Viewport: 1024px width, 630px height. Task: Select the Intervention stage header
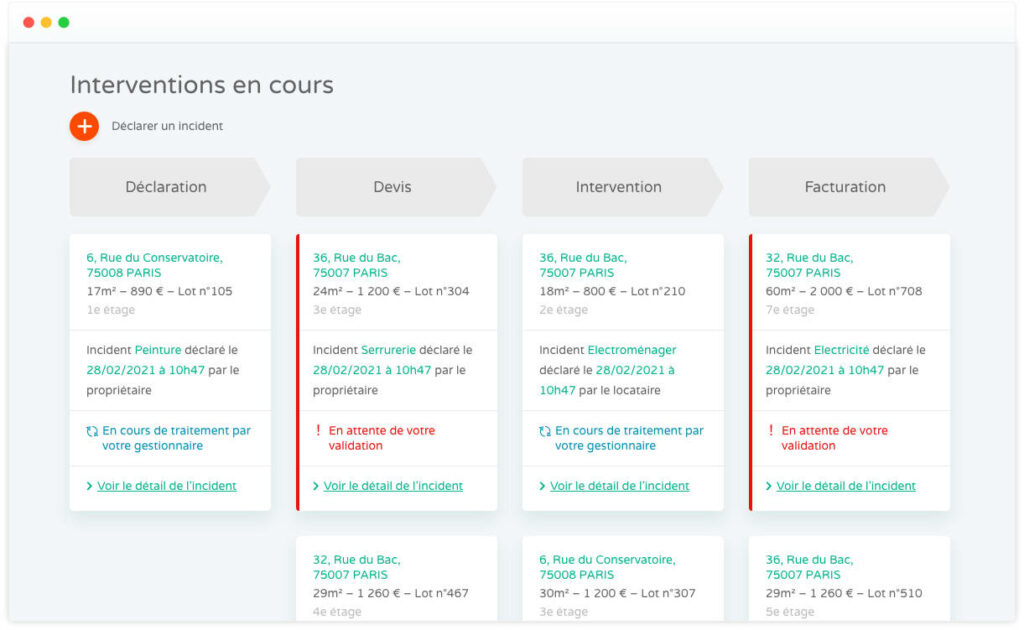click(622, 187)
